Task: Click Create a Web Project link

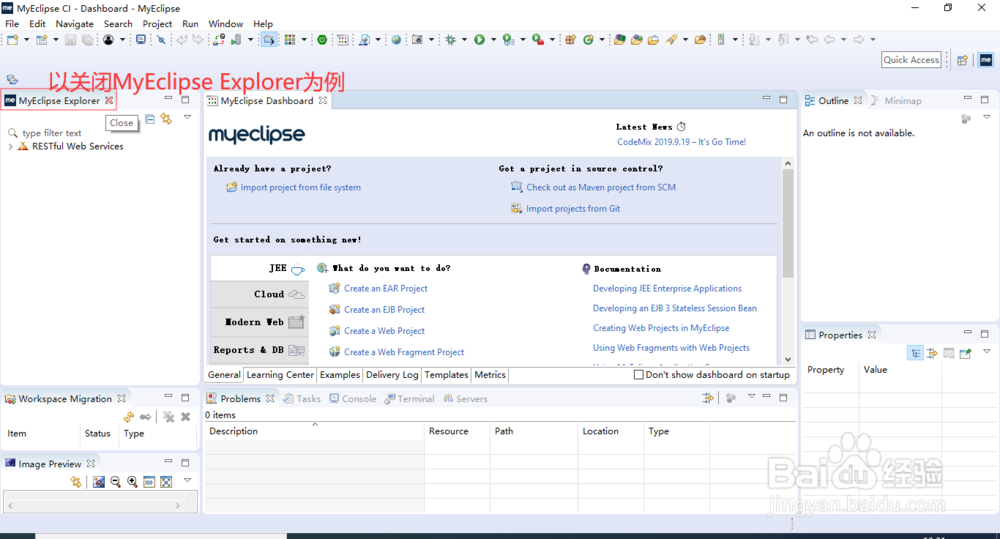Action: coord(384,330)
